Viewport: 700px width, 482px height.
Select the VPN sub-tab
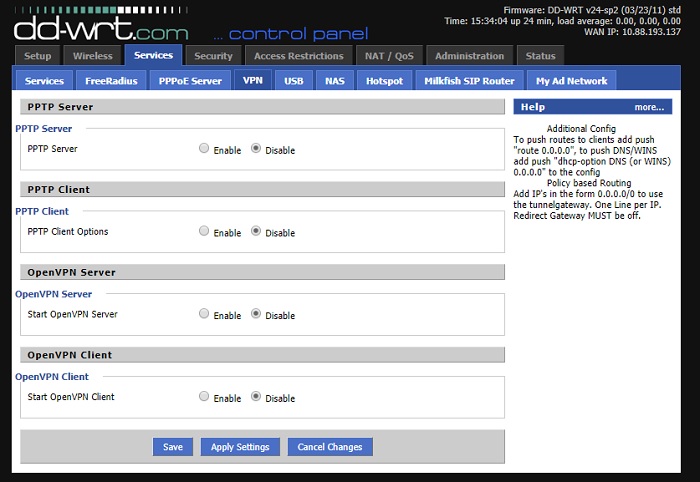(x=253, y=80)
